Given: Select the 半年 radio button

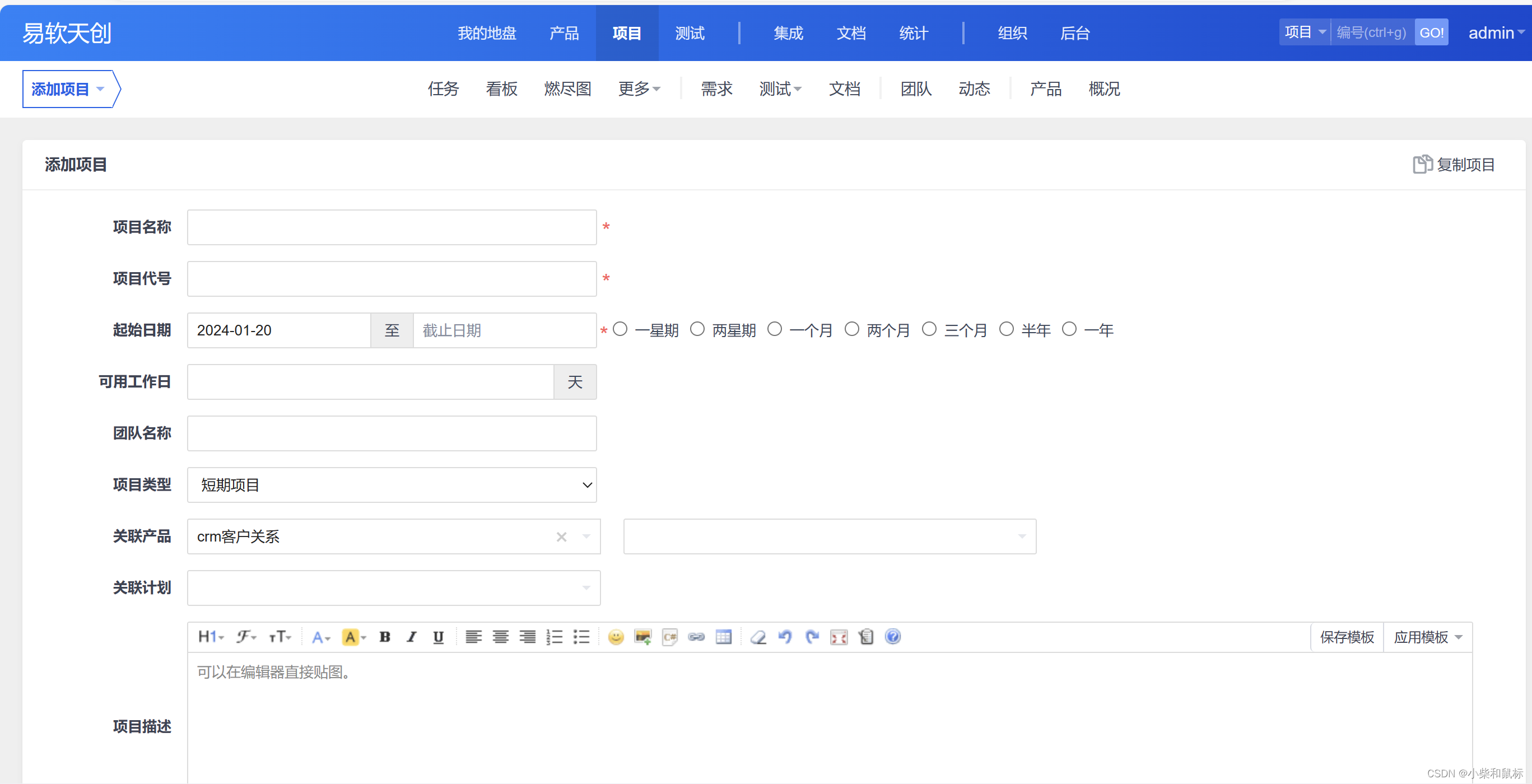Looking at the screenshot, I should (x=1006, y=329).
